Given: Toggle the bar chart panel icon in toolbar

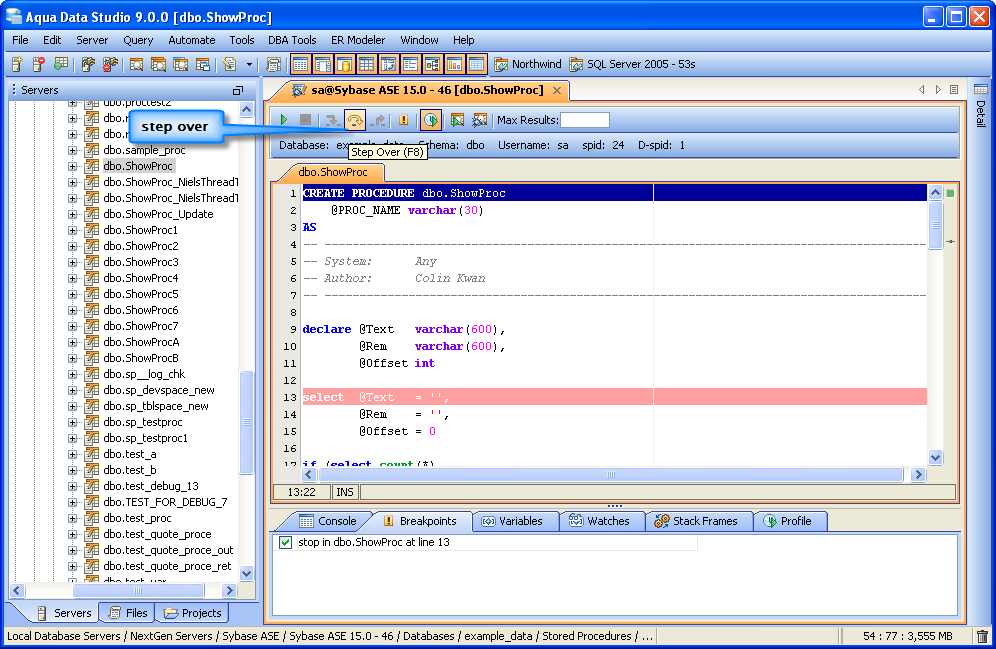Looking at the screenshot, I should point(454,64).
